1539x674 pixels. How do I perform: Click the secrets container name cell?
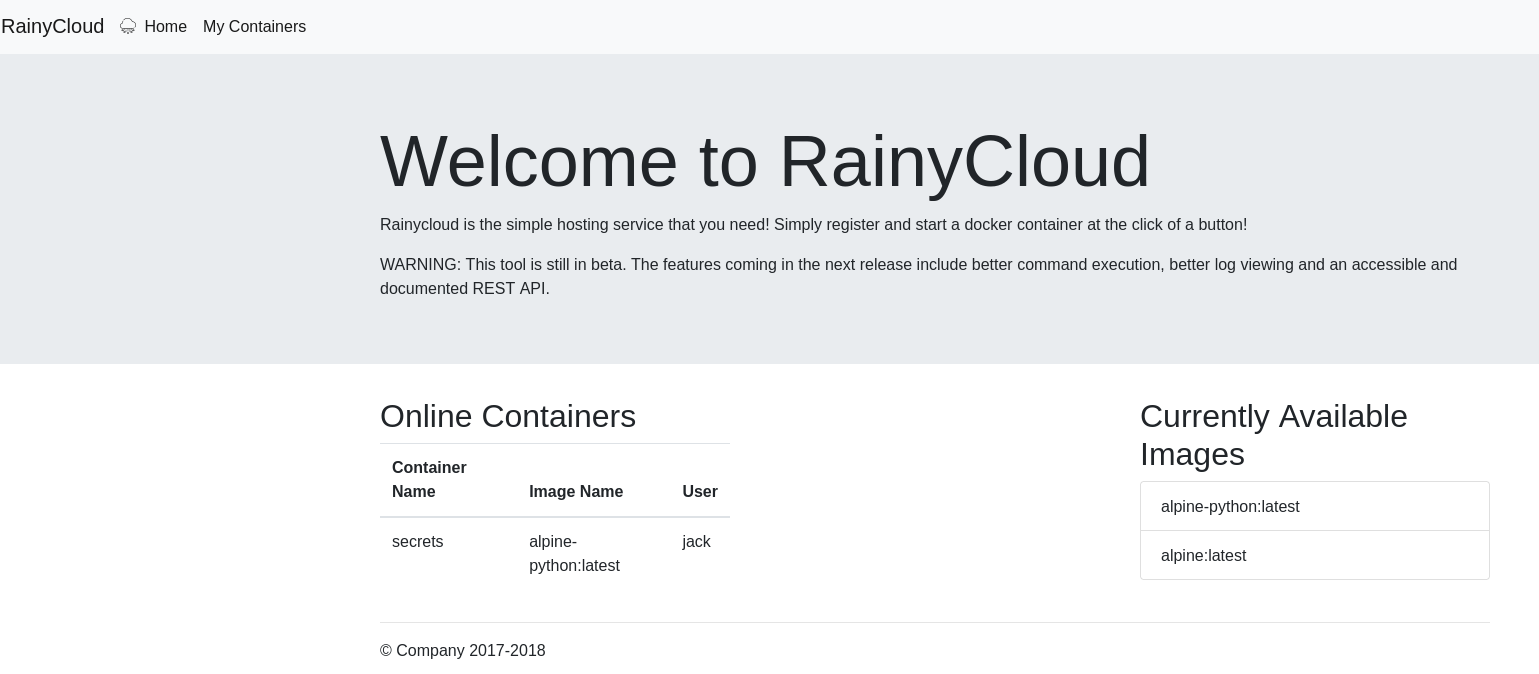[418, 542]
